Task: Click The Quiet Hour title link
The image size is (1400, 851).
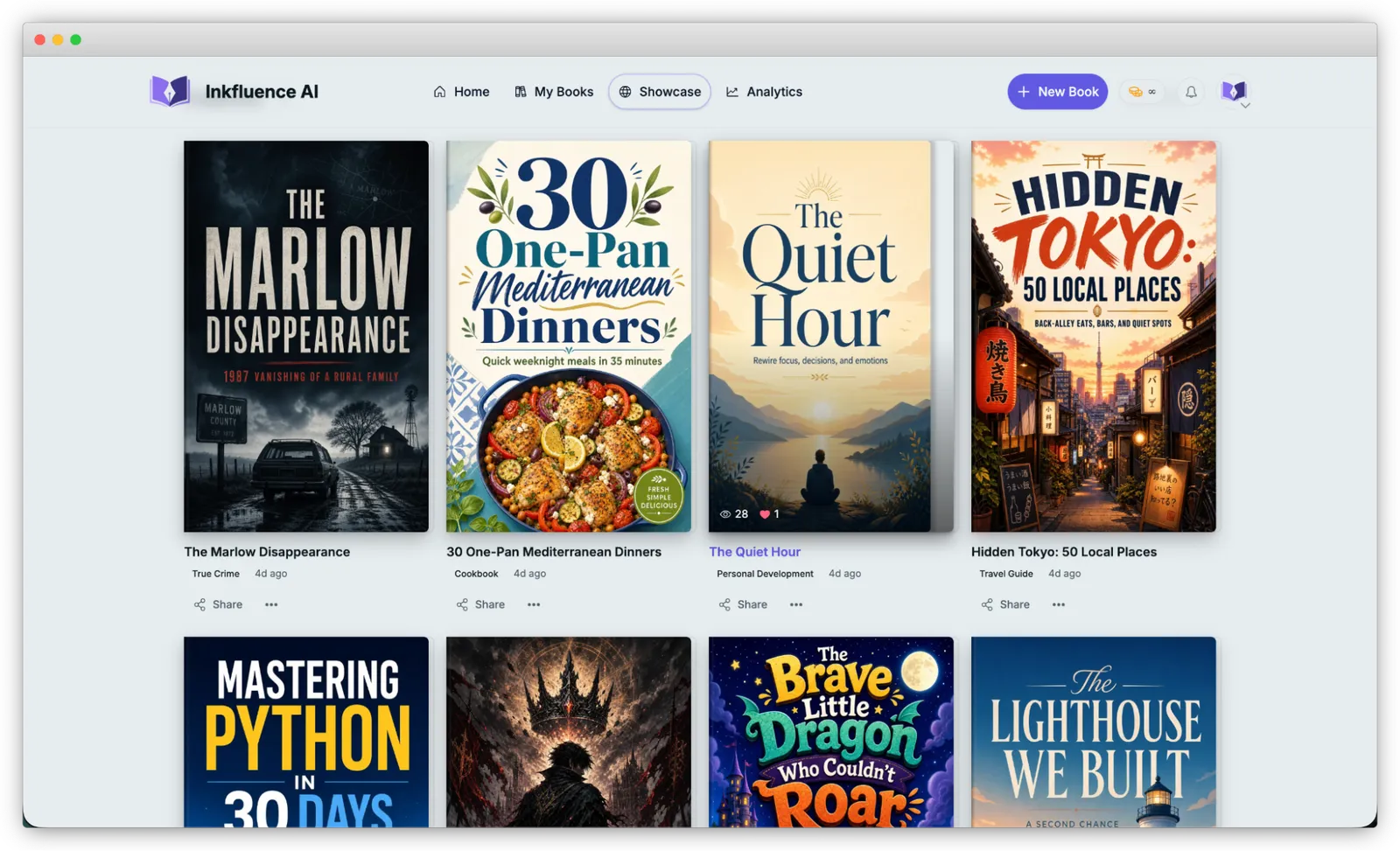Action: click(754, 552)
